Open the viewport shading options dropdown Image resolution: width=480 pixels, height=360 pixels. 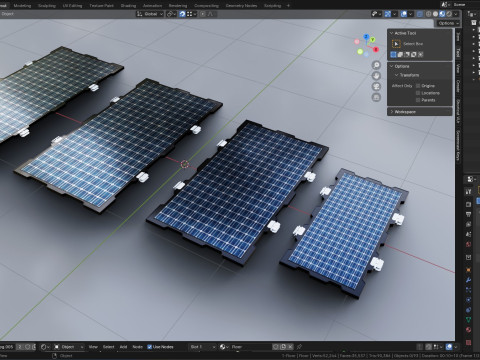[x=456, y=14]
